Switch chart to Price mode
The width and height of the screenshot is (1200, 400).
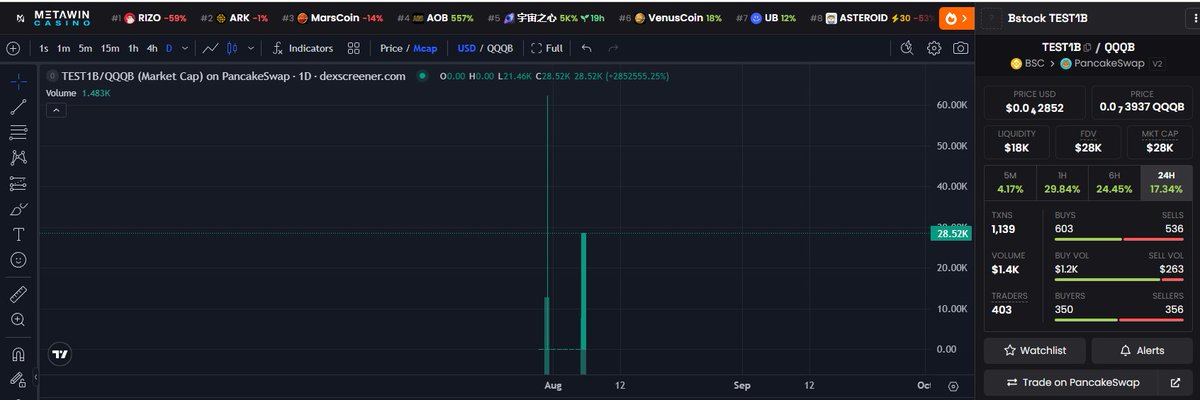(391, 48)
